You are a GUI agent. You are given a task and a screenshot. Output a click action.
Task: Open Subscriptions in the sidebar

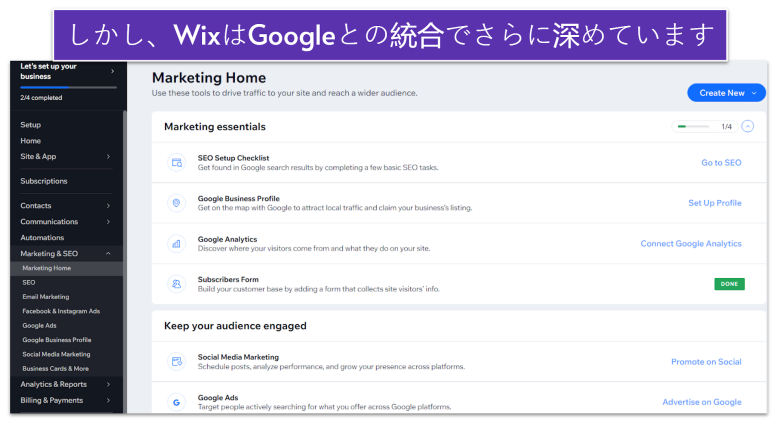pos(44,181)
